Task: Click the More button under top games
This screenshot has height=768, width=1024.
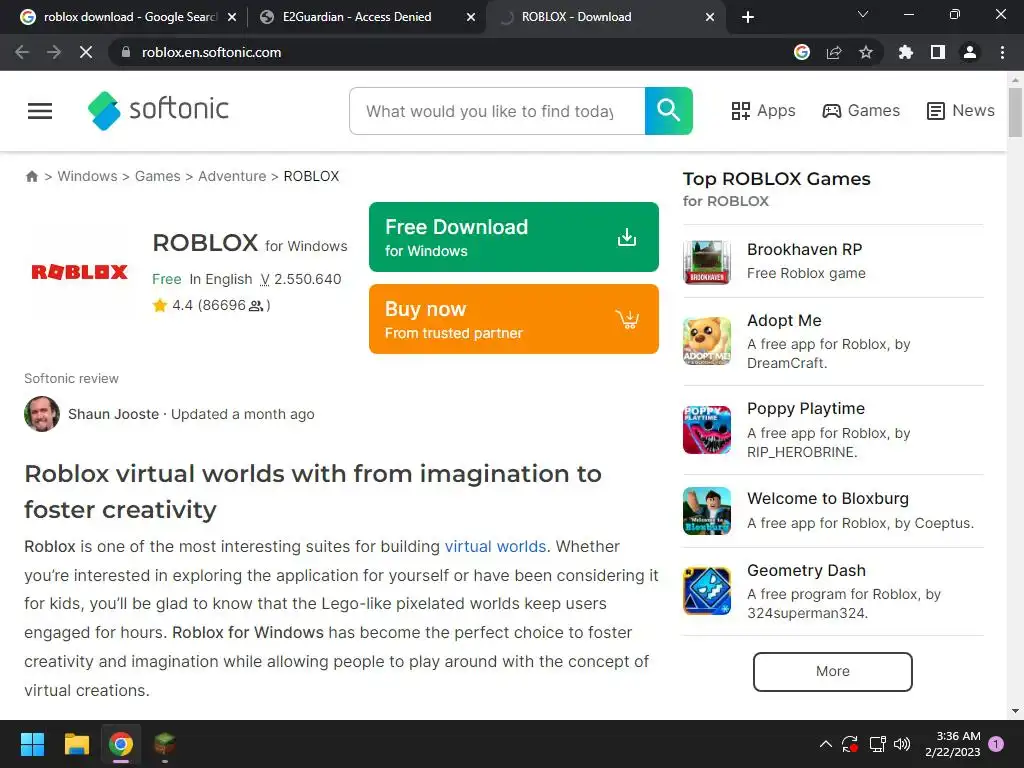Action: [833, 671]
